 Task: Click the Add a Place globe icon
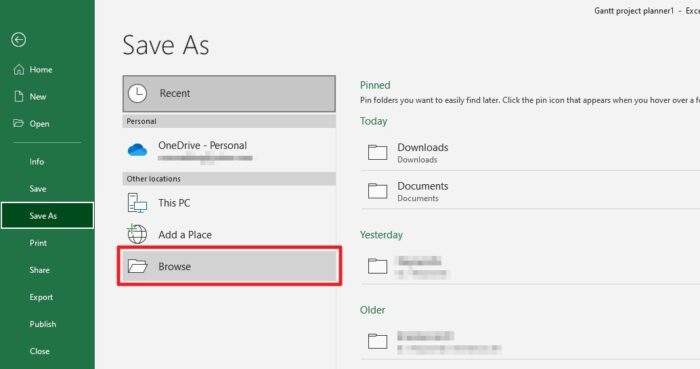(x=137, y=234)
